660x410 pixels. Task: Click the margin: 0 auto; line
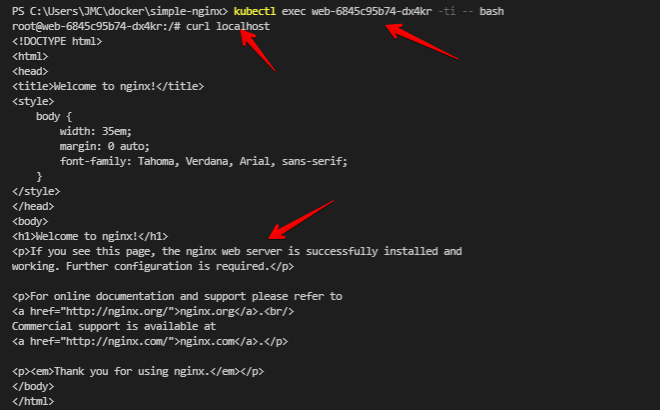104,146
